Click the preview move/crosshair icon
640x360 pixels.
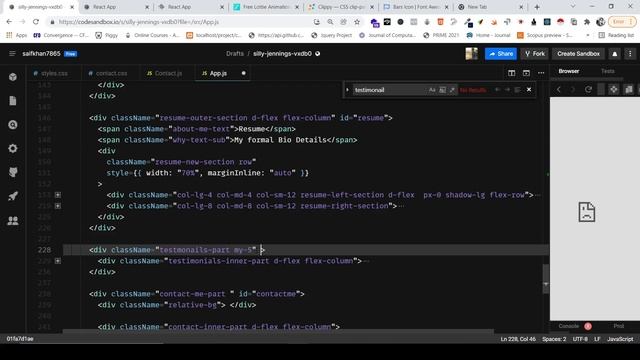click(x=613, y=89)
